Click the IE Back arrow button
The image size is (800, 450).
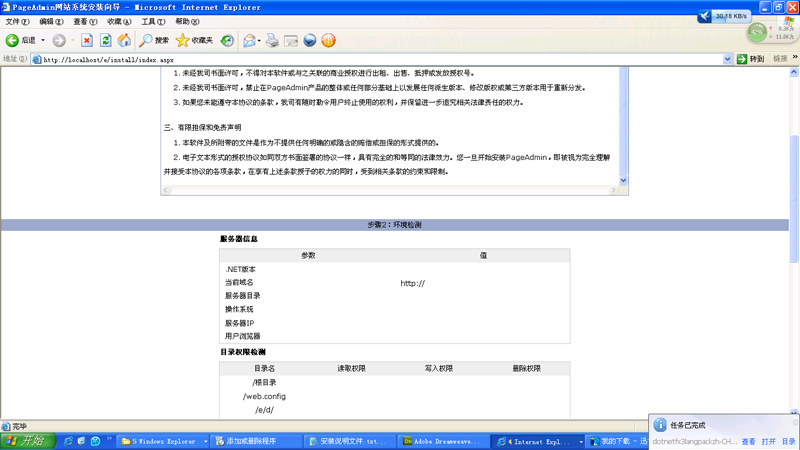coord(14,40)
